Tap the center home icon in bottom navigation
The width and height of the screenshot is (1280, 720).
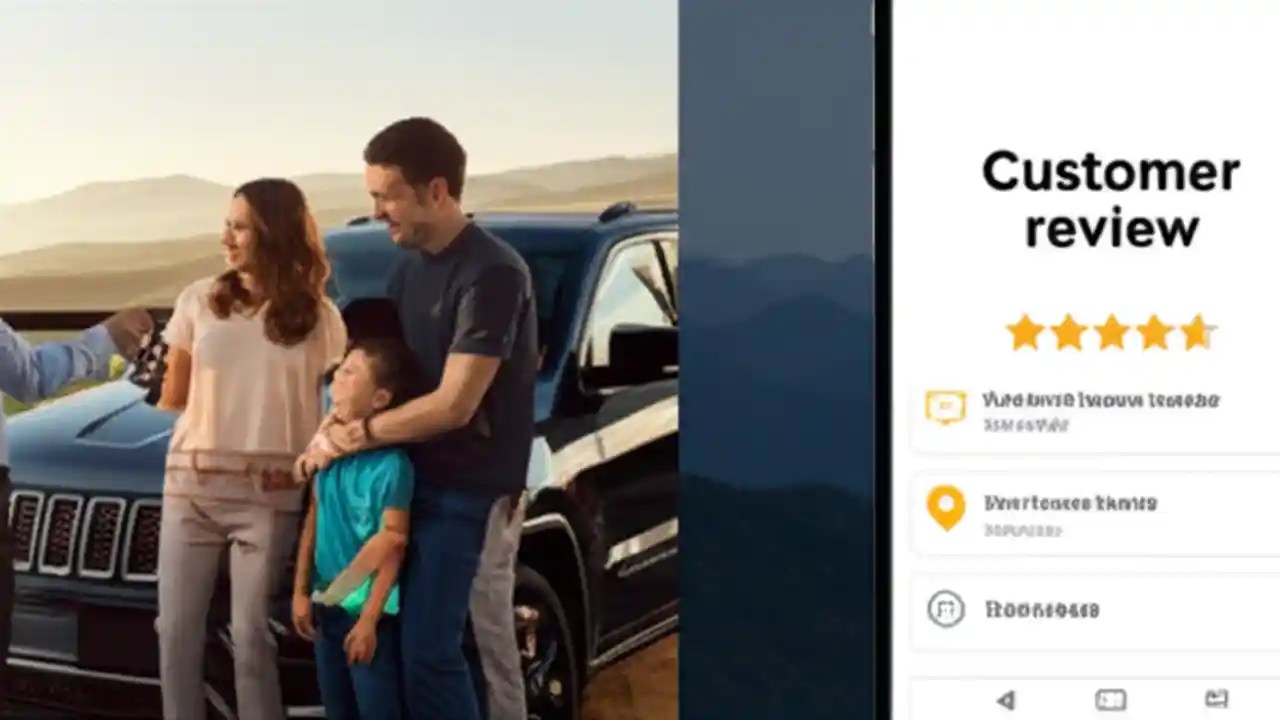(x=1111, y=700)
